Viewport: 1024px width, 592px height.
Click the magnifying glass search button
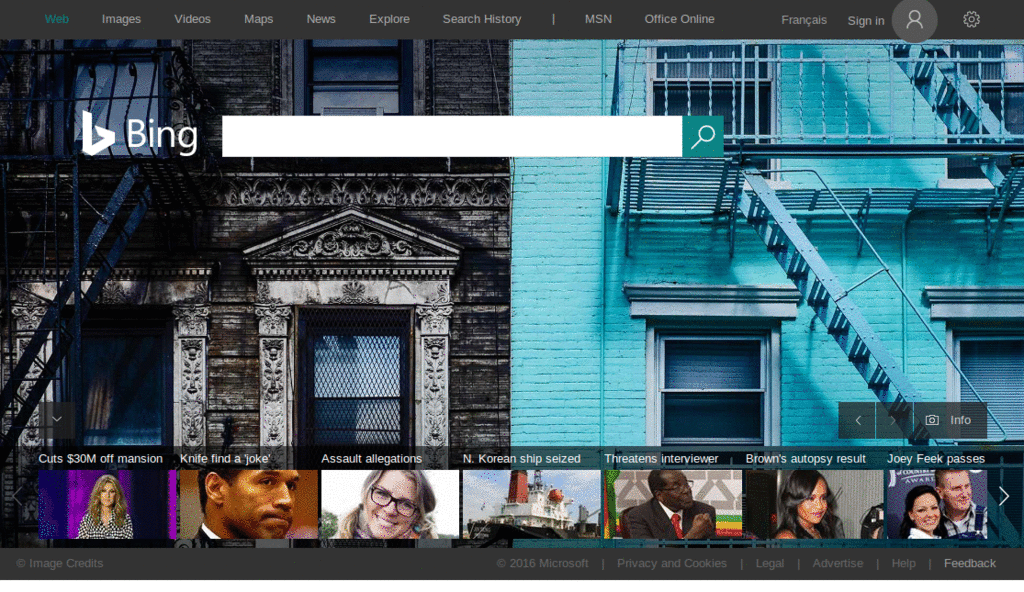[703, 136]
